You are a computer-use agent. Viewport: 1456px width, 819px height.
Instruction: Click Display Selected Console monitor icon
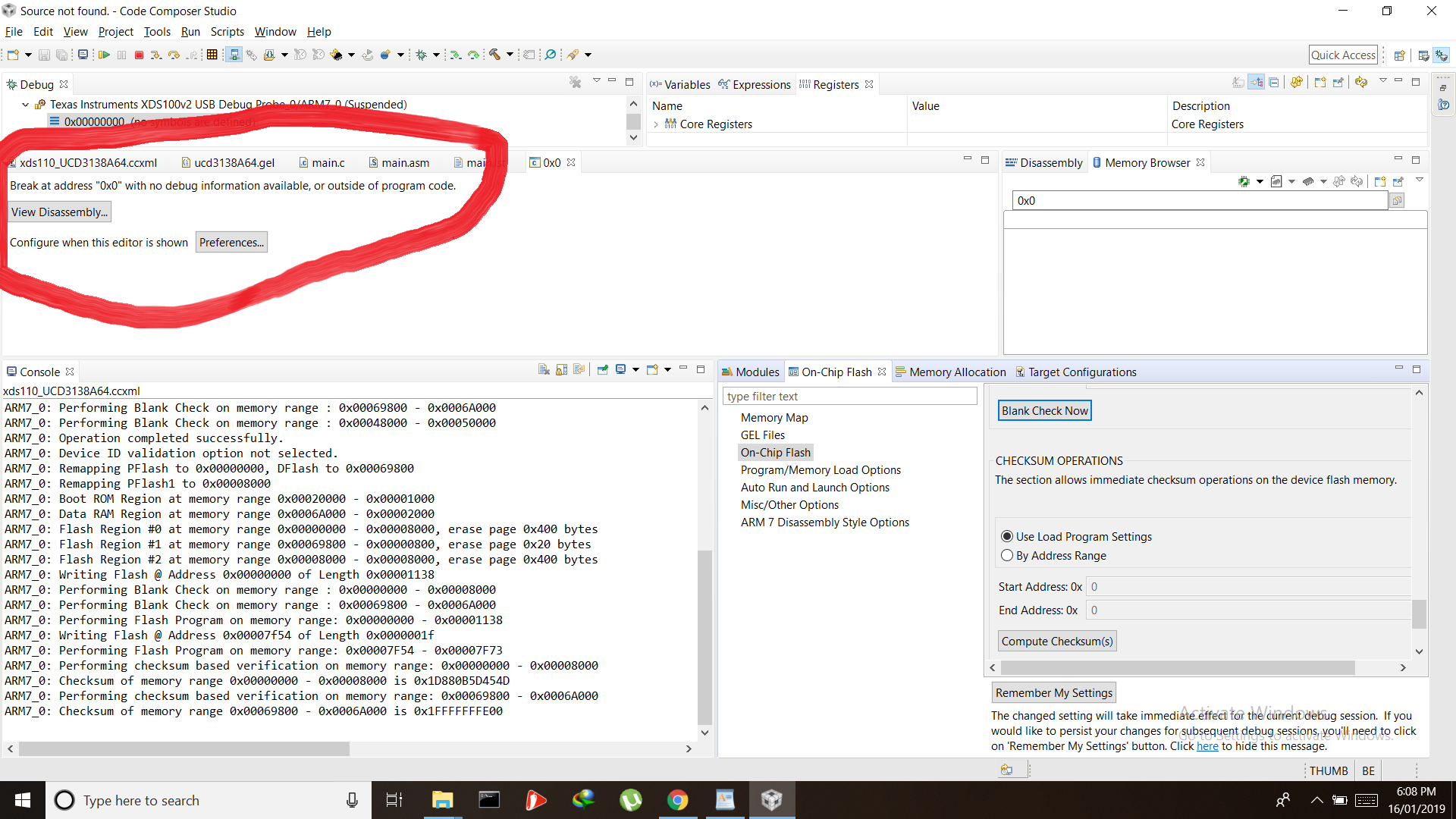point(620,369)
